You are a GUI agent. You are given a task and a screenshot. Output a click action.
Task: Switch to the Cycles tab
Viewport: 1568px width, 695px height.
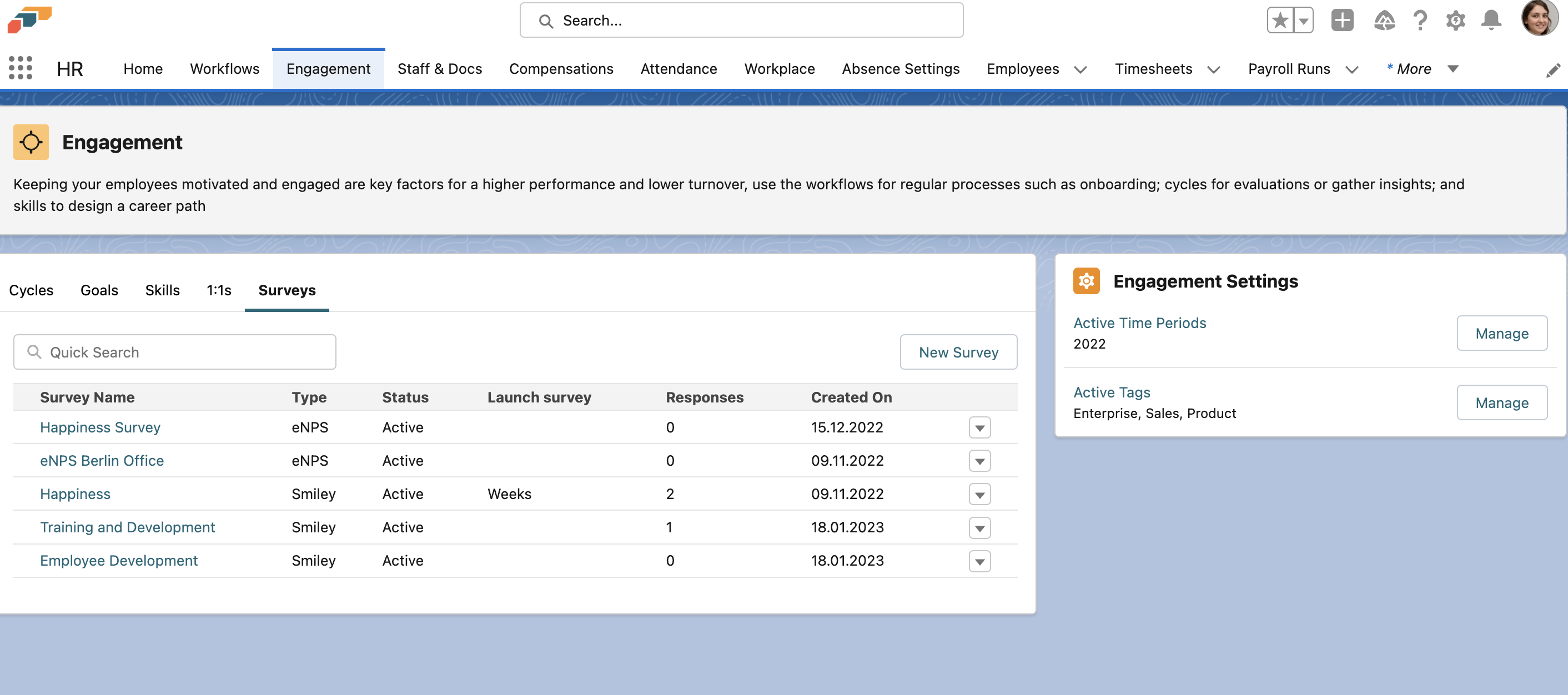31,290
